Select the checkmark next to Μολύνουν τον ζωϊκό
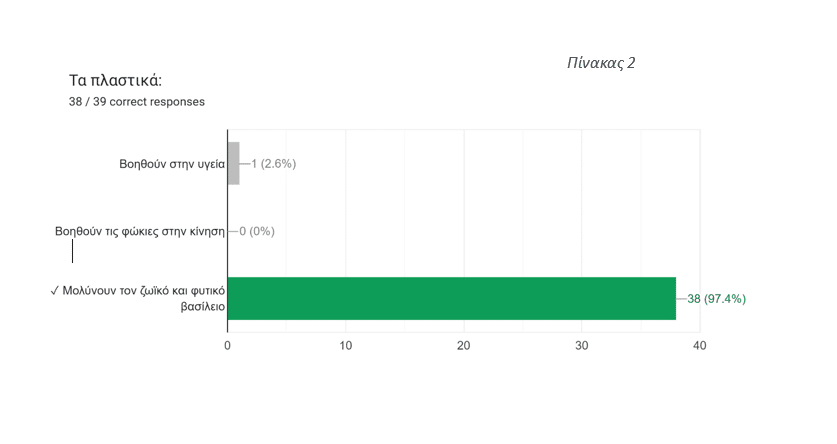Image resolution: width=837 pixels, height=444 pixels. point(54,290)
